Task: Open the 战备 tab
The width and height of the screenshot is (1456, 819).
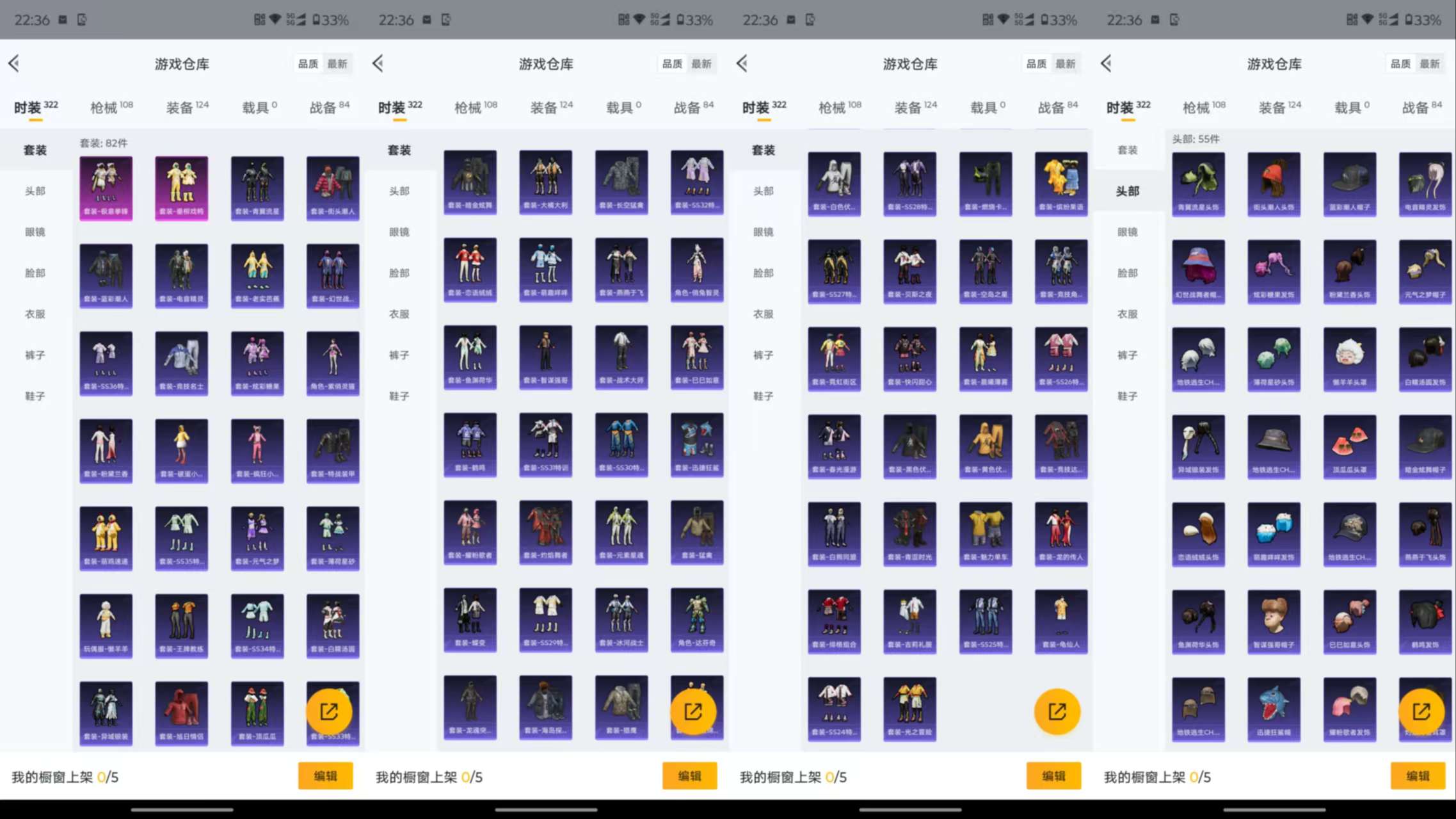Action: 325,106
